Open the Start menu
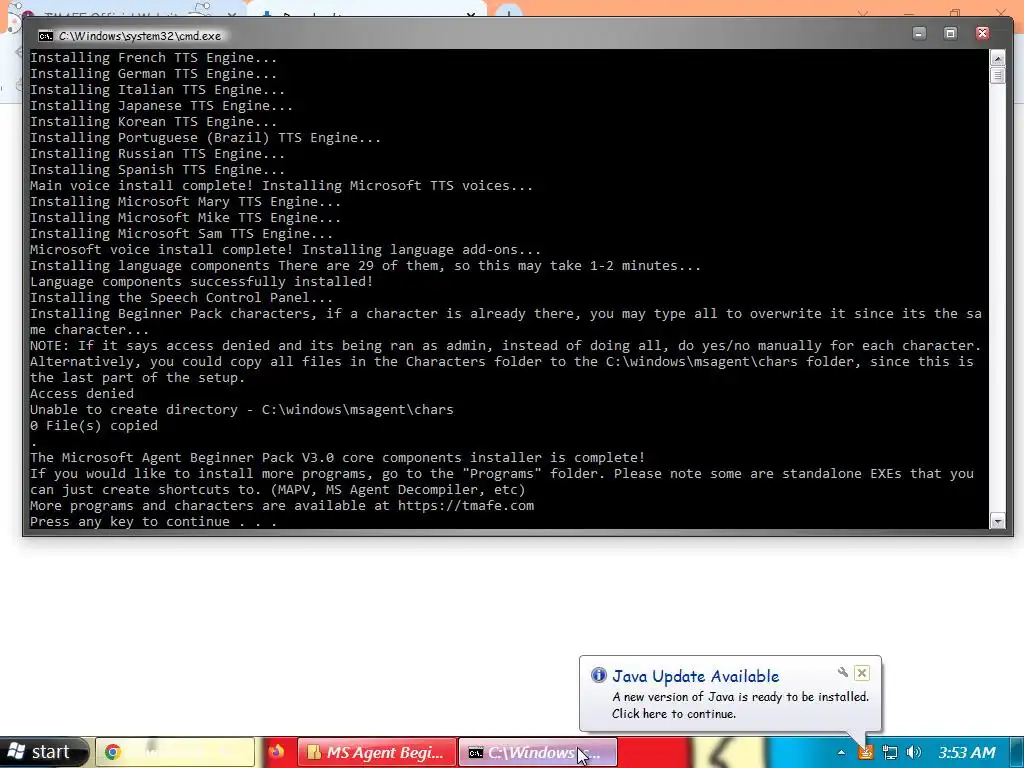 (x=43, y=752)
